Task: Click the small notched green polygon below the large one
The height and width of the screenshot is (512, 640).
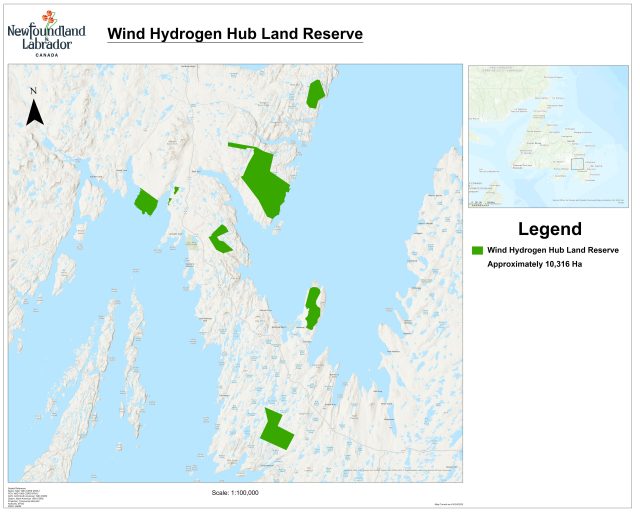Action: click(219, 239)
